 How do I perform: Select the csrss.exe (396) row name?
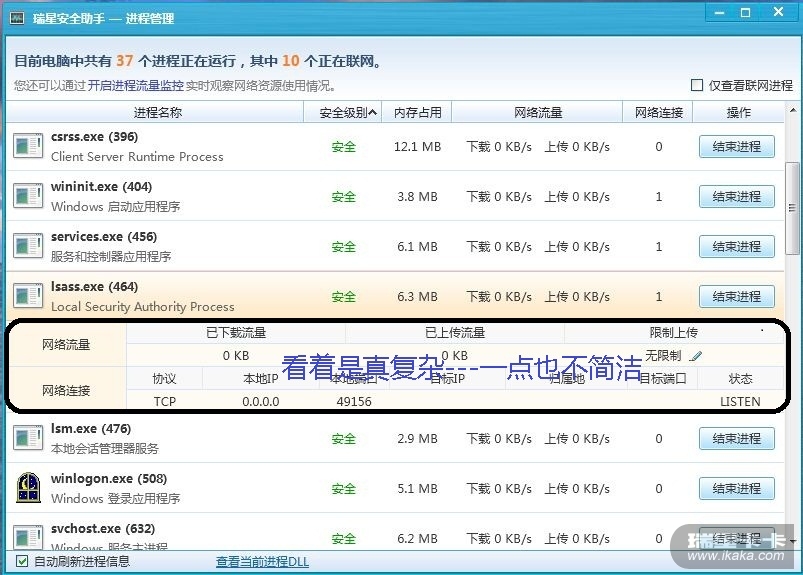(94, 137)
